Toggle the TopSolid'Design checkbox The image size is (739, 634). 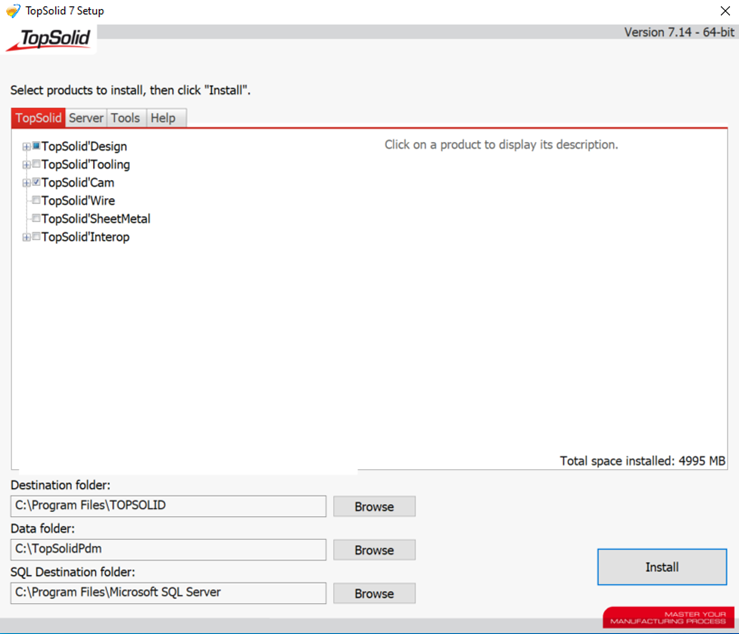click(x=36, y=146)
